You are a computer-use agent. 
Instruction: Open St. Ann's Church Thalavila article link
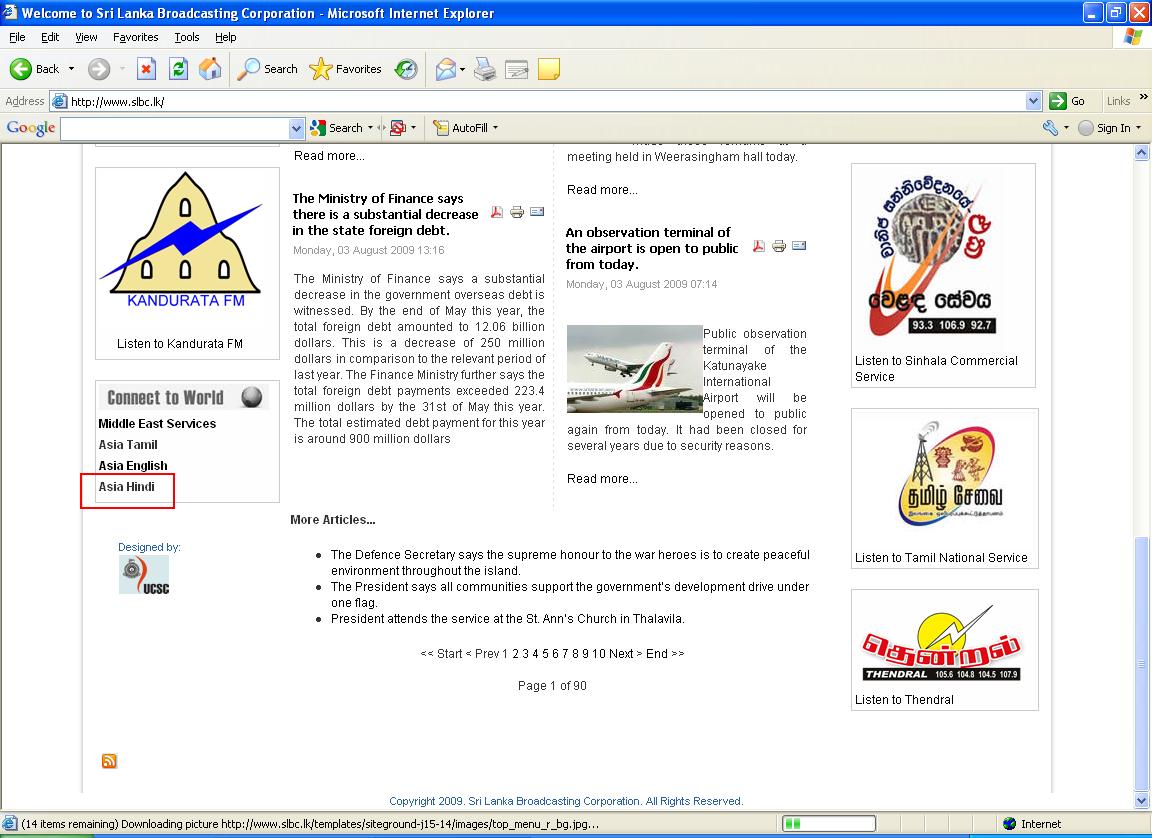[x=508, y=619]
